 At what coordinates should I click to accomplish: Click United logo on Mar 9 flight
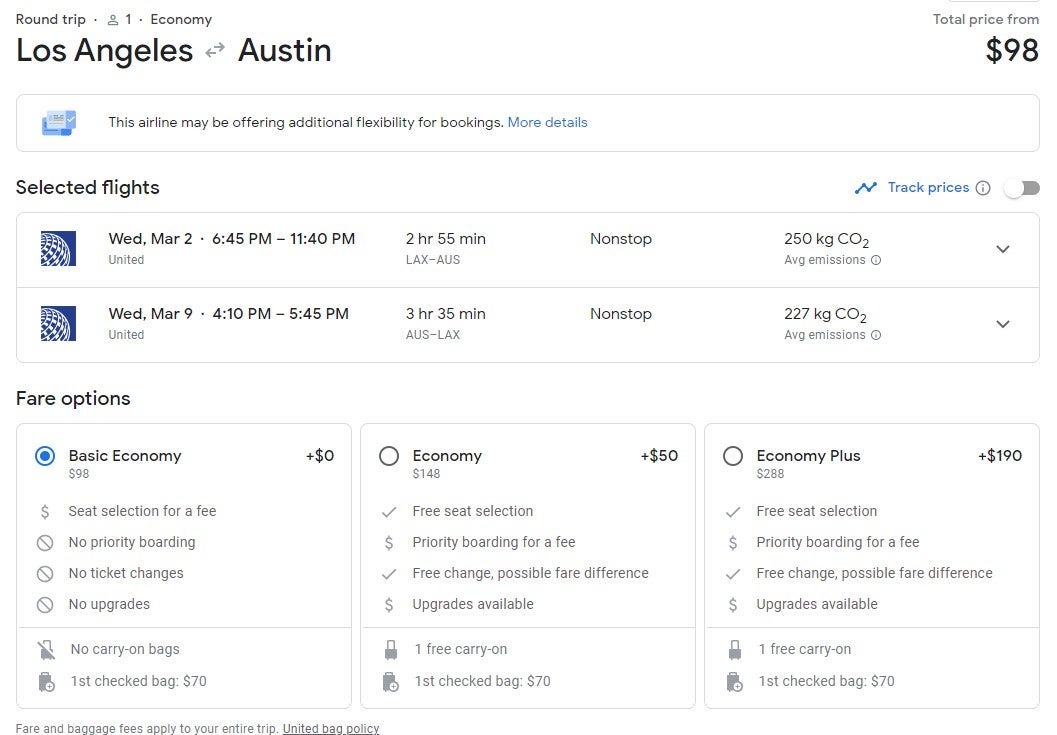(58, 324)
